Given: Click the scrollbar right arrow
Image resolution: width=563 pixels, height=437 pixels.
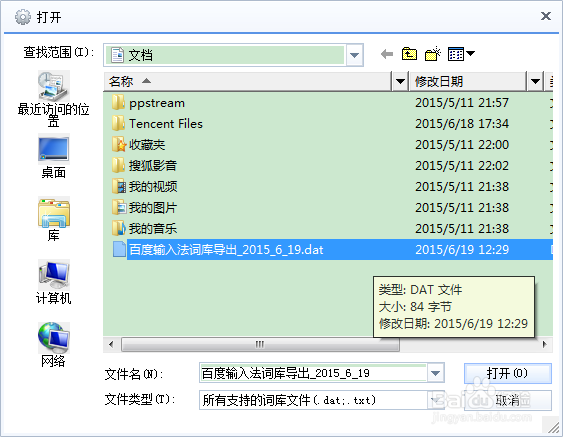Looking at the screenshot, I should [545, 344].
